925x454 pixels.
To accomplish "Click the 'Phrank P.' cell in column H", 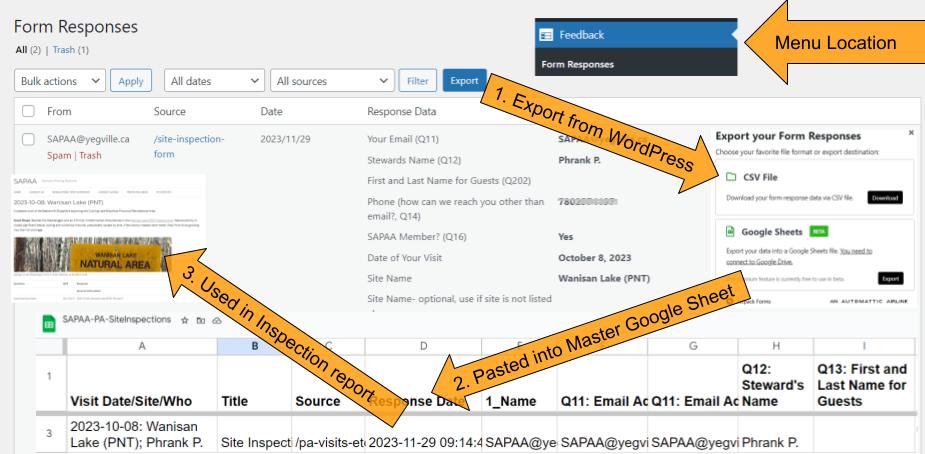I will tap(775, 435).
